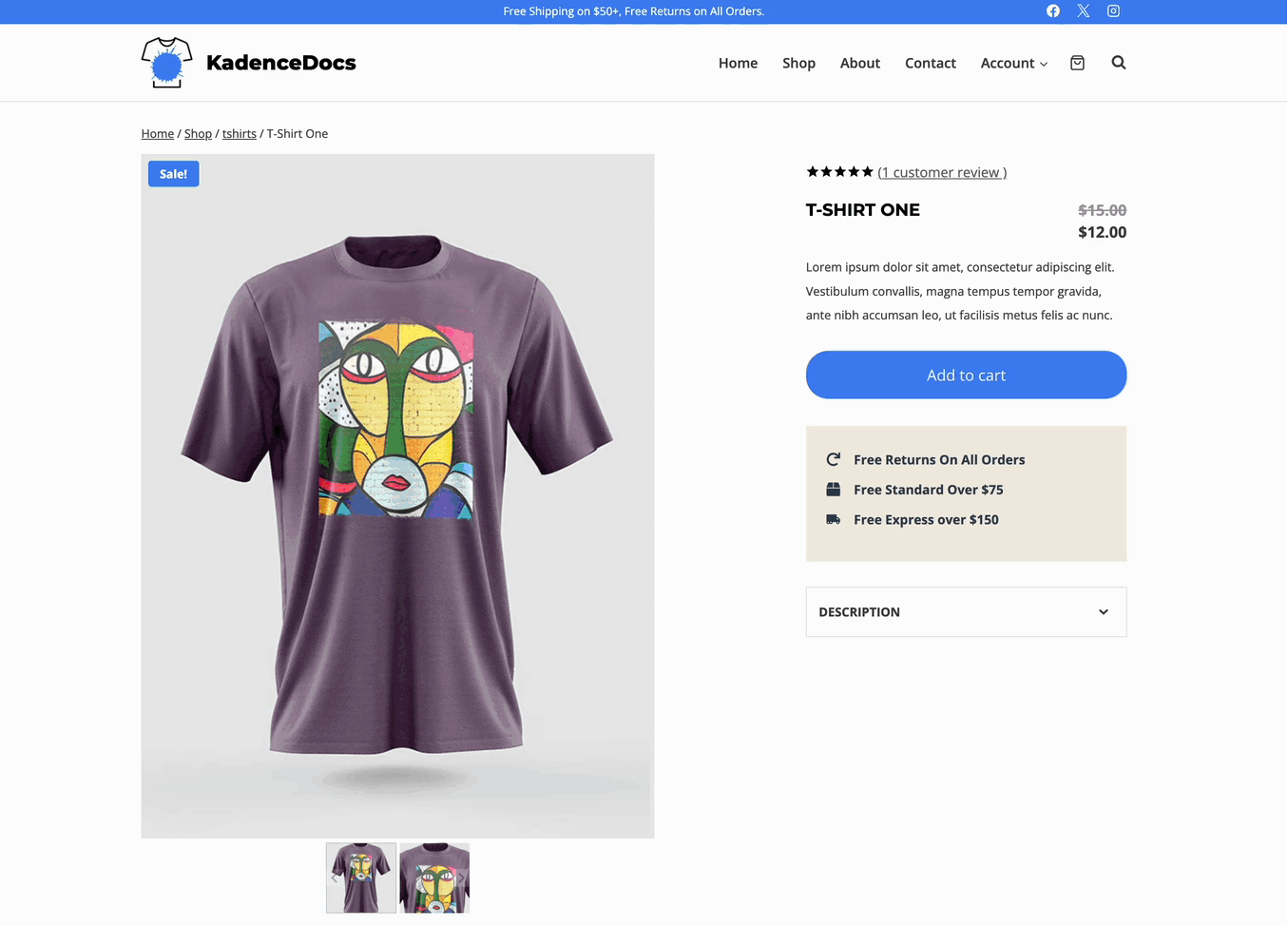The width and height of the screenshot is (1288, 926).
Task: Open the Instagram social icon
Action: coord(1113,11)
